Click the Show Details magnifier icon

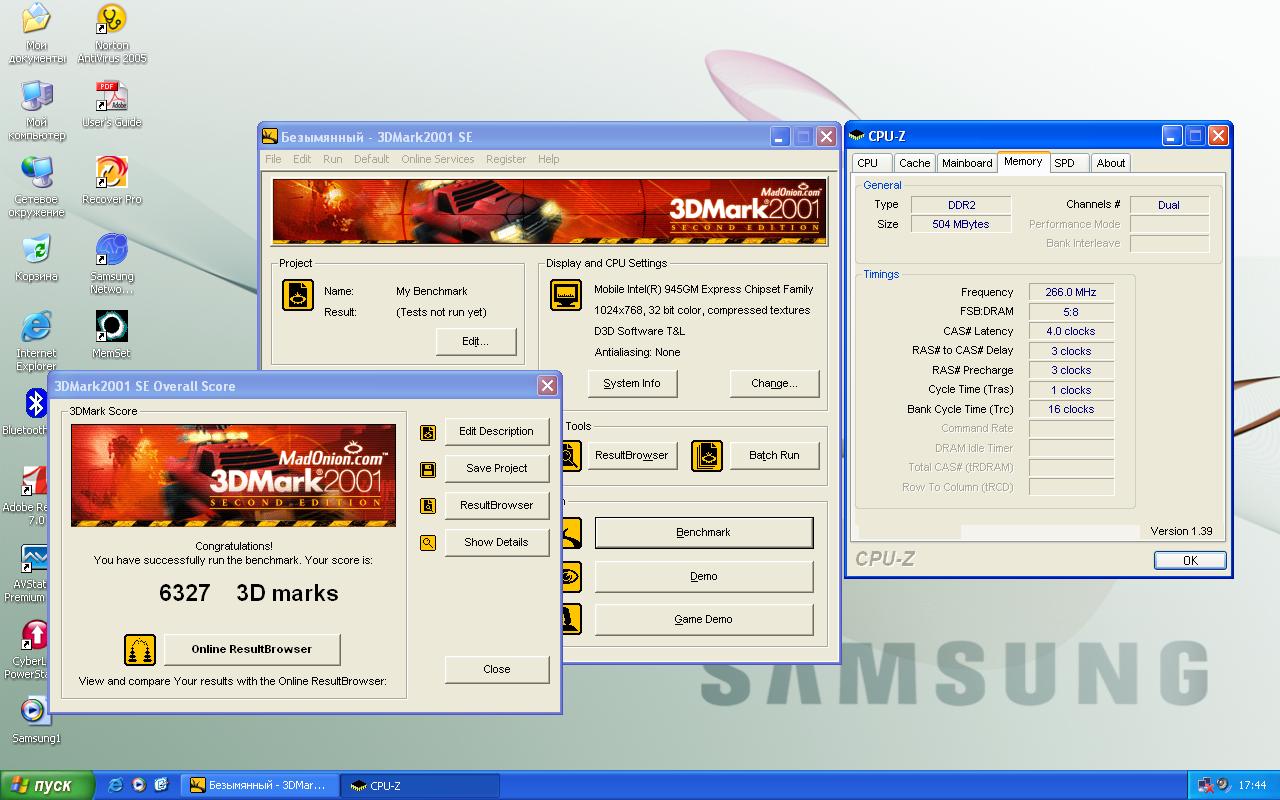click(x=428, y=543)
